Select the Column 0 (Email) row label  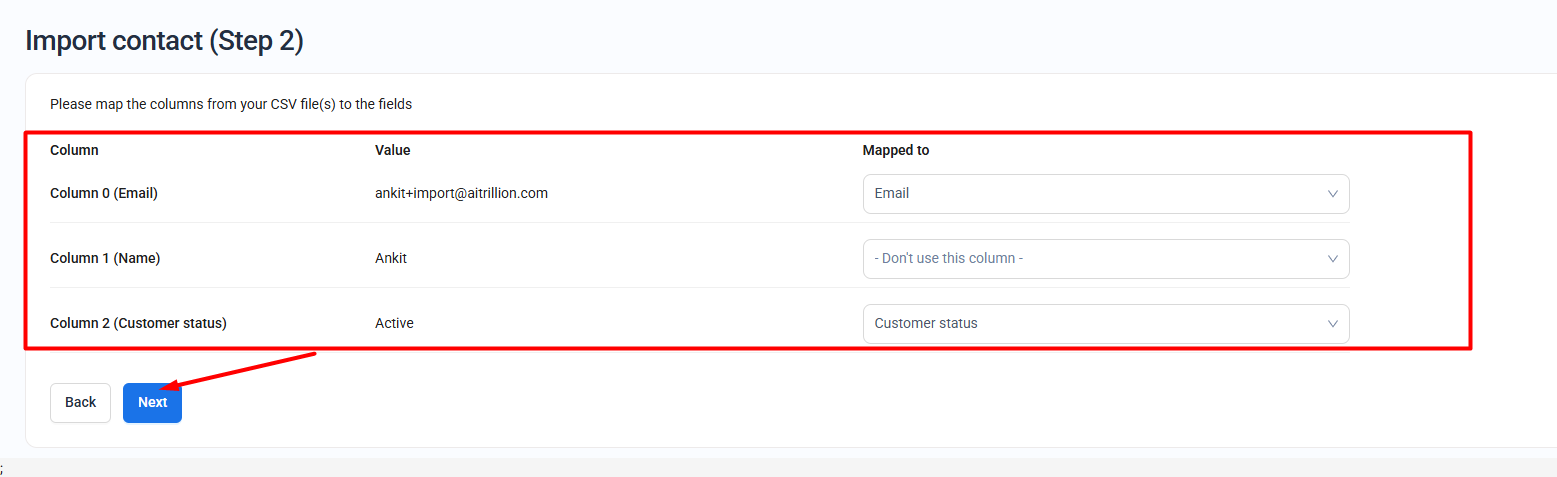coord(104,194)
